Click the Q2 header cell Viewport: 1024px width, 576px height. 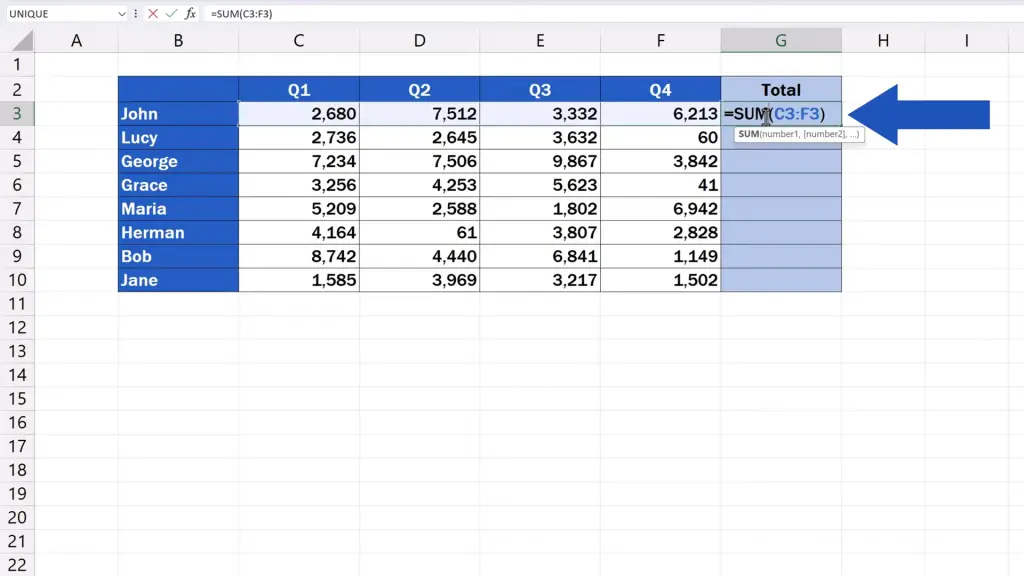[419, 89]
